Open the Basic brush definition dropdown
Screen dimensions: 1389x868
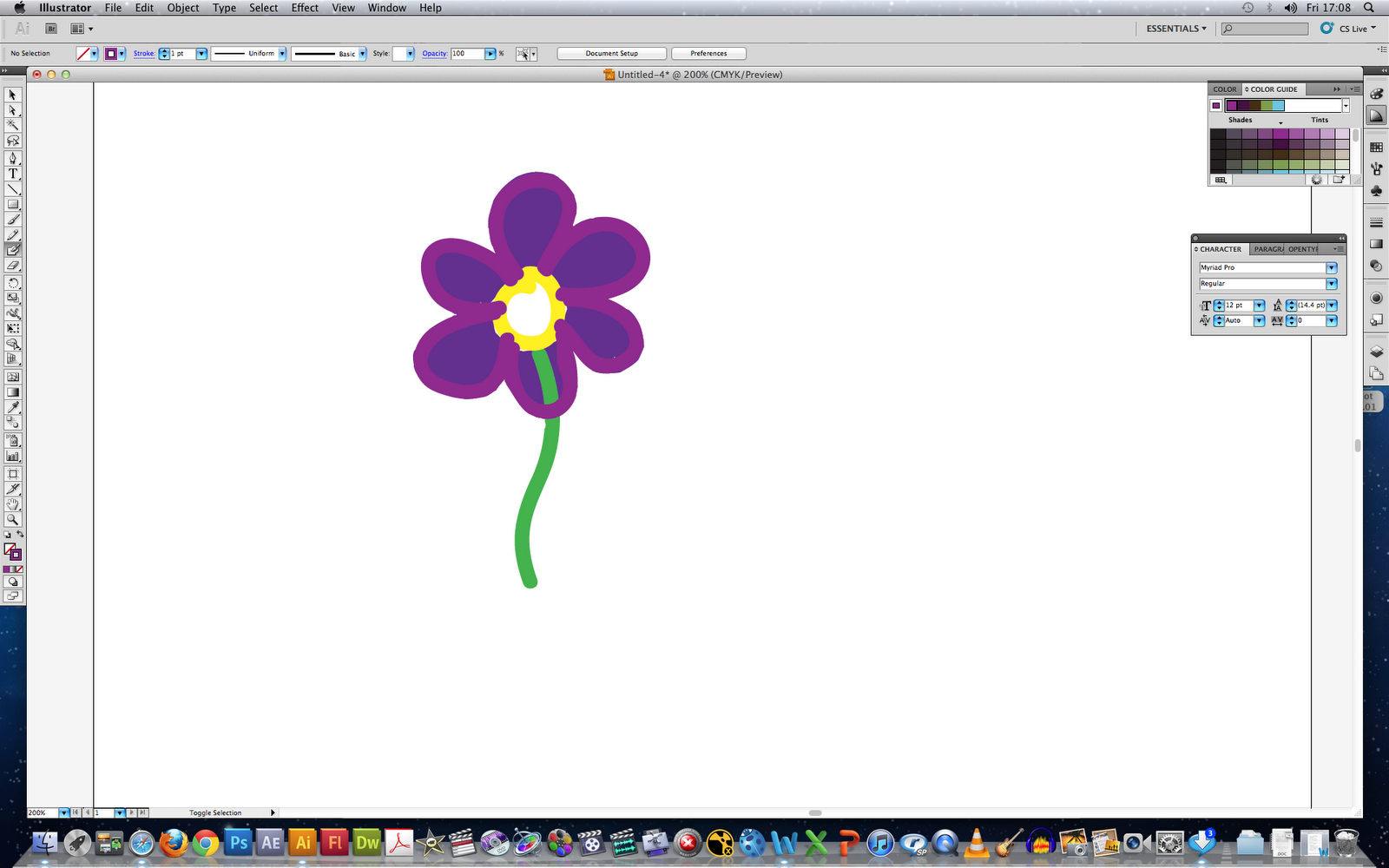tap(362, 53)
